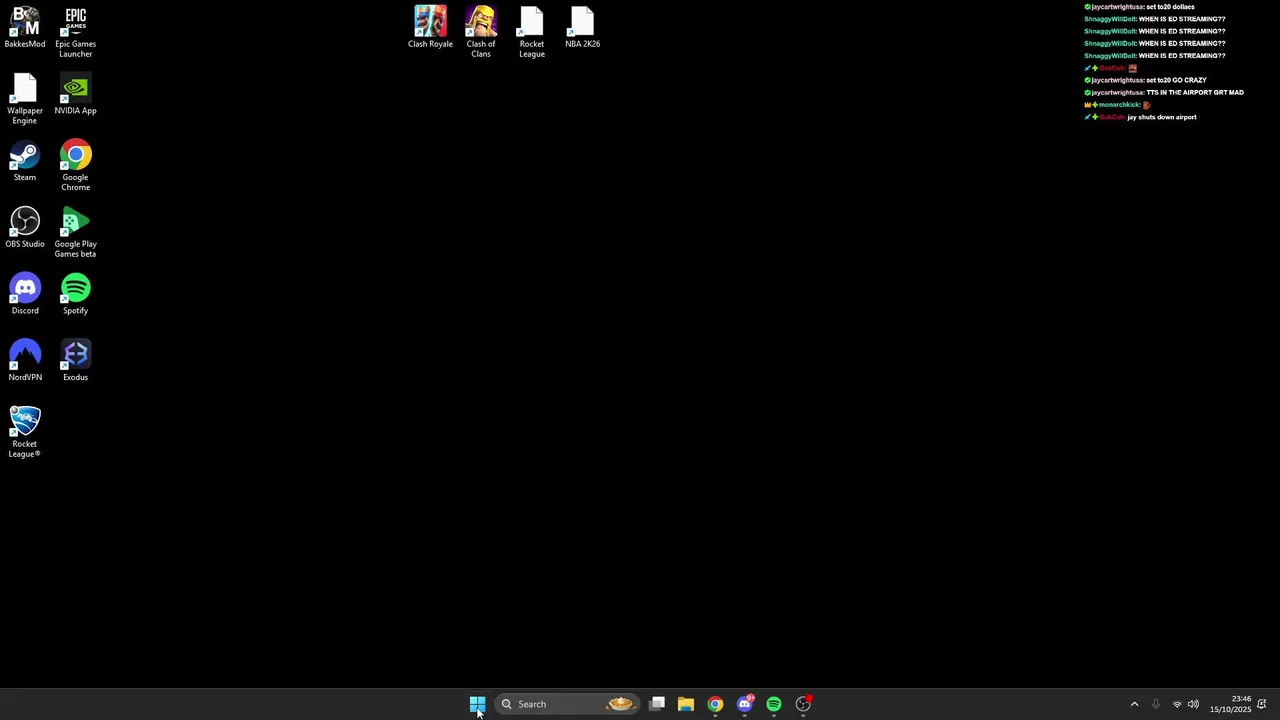Click the taskbar Search box
The image size is (1280, 720).
(568, 704)
